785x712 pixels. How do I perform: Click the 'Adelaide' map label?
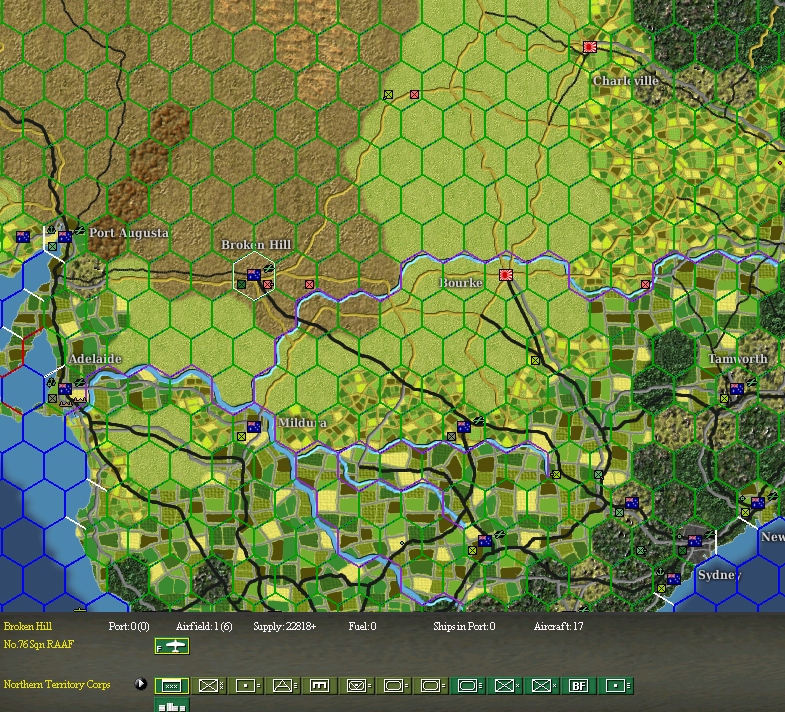pos(95,359)
